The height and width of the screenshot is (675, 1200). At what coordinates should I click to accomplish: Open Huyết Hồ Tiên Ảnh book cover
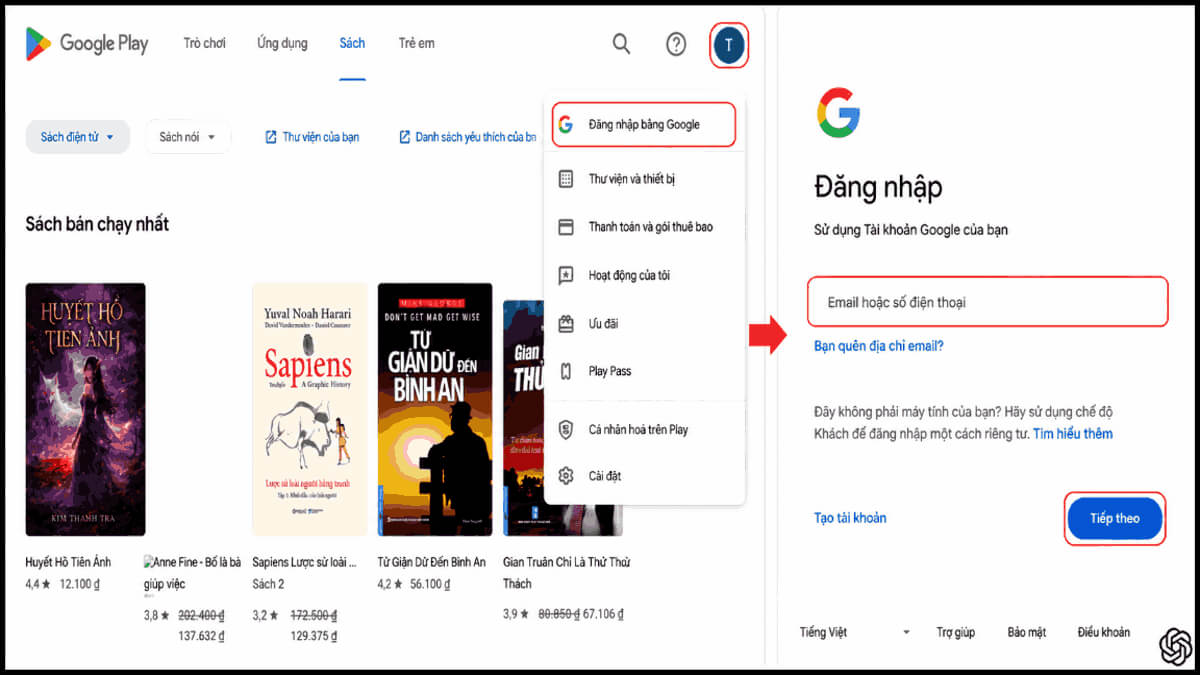[x=85, y=409]
